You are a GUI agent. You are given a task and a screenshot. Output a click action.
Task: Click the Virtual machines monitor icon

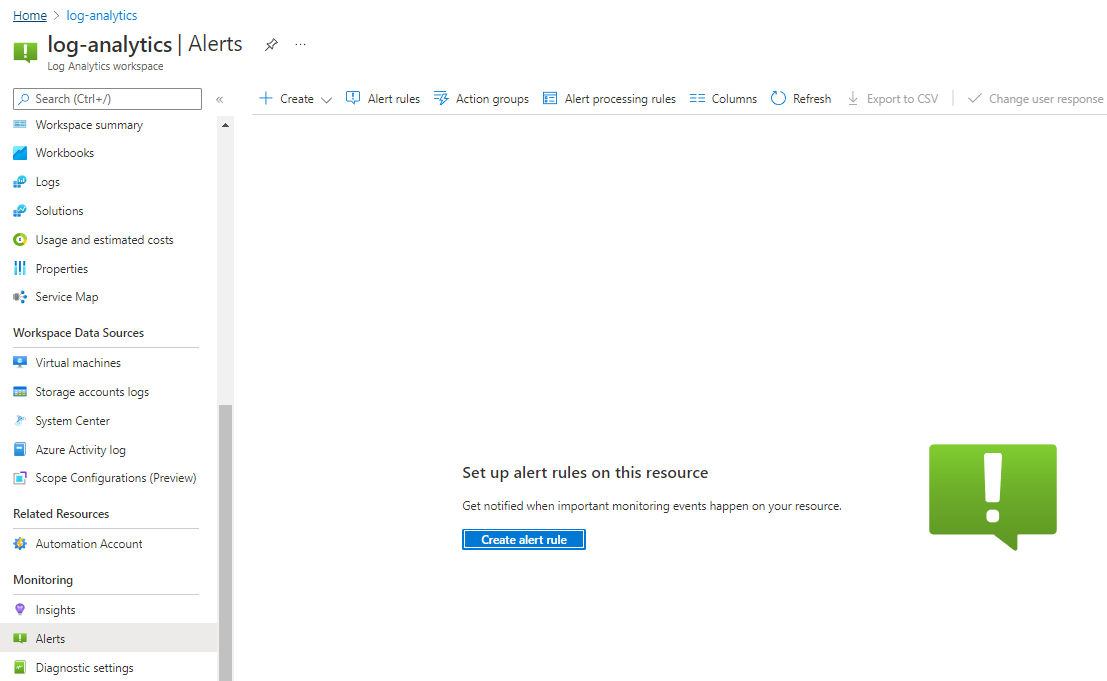[x=20, y=363]
